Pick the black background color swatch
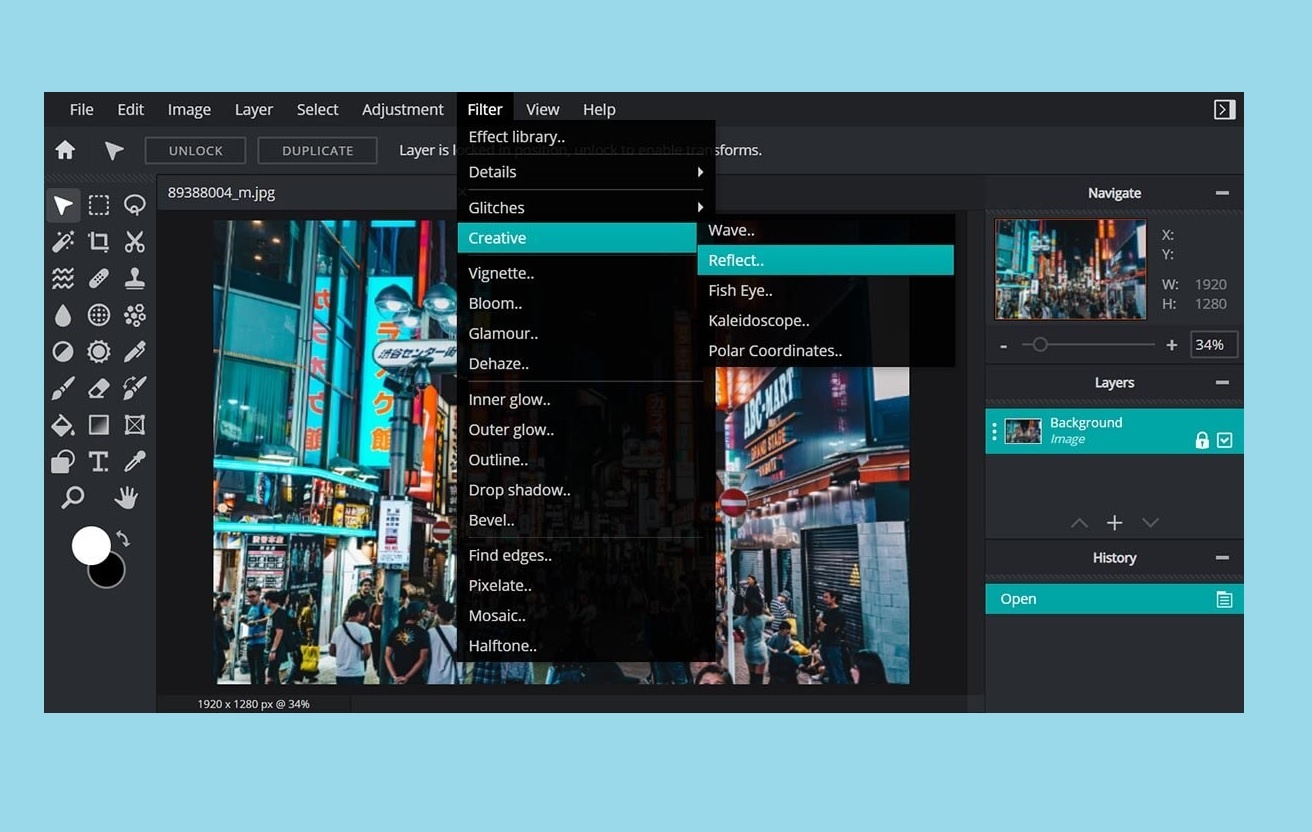Screen dimensions: 1312x832 click(108, 571)
